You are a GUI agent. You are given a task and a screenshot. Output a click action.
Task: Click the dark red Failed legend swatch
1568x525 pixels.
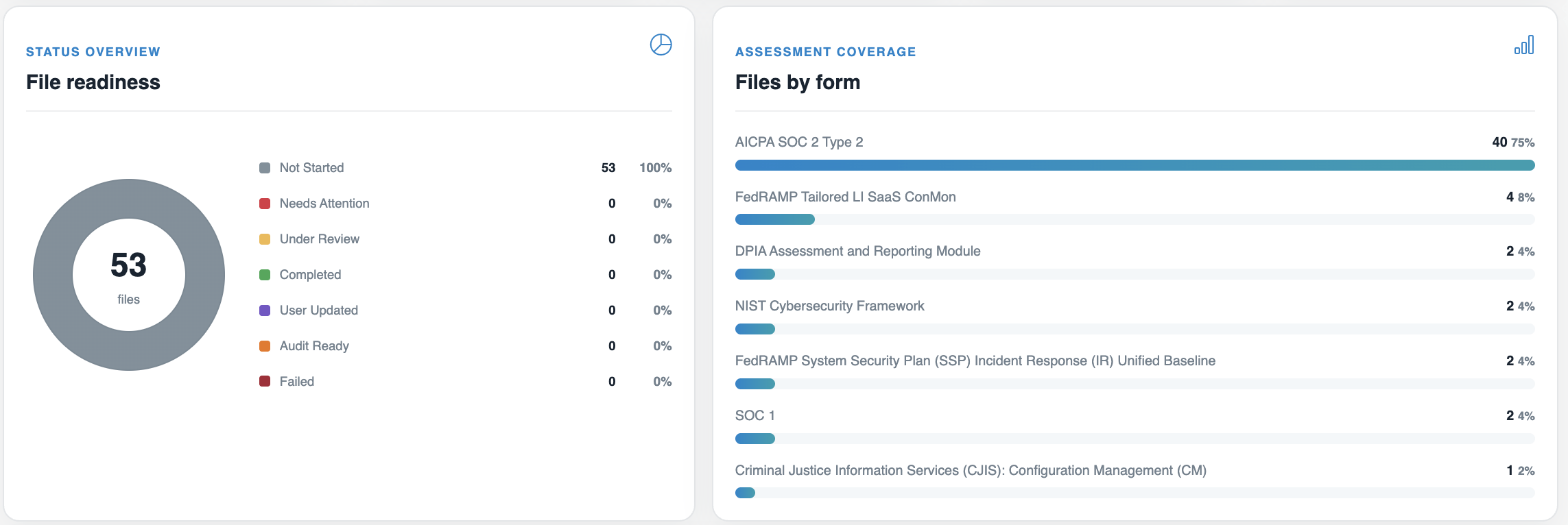point(265,382)
